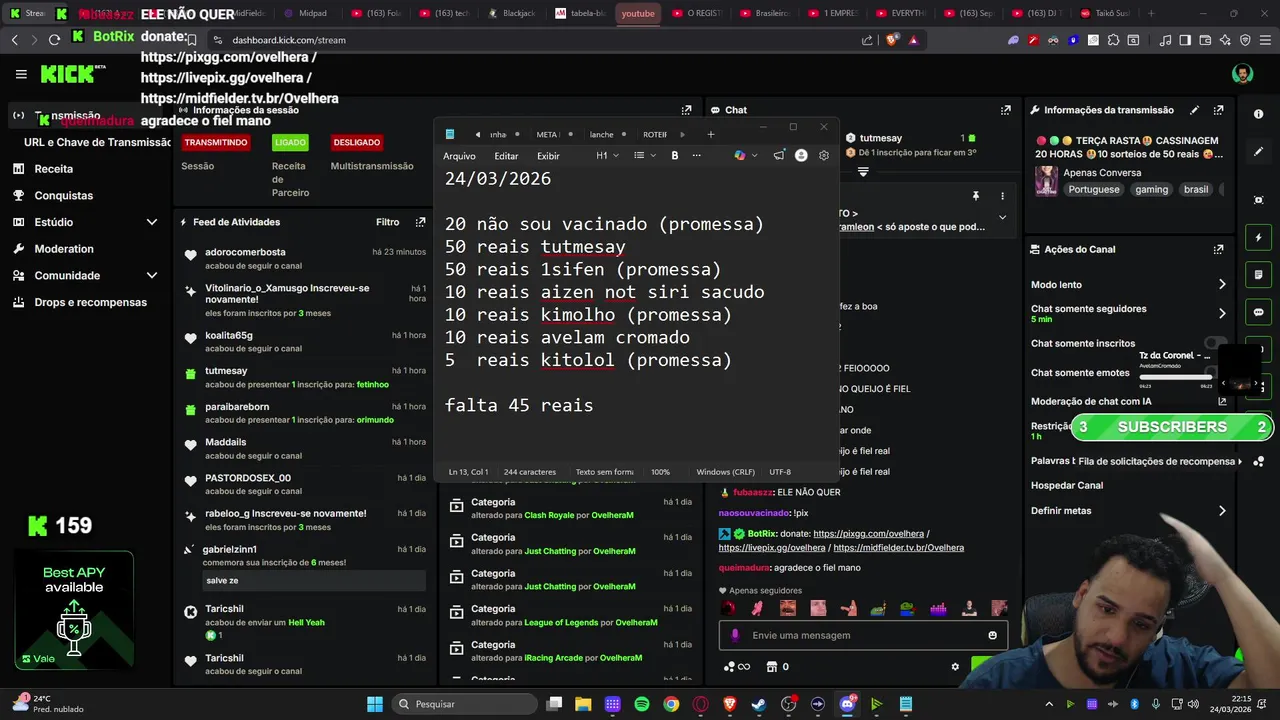Open the Arquivo menu in Notepad
The image size is (1280, 720).
[x=459, y=156]
